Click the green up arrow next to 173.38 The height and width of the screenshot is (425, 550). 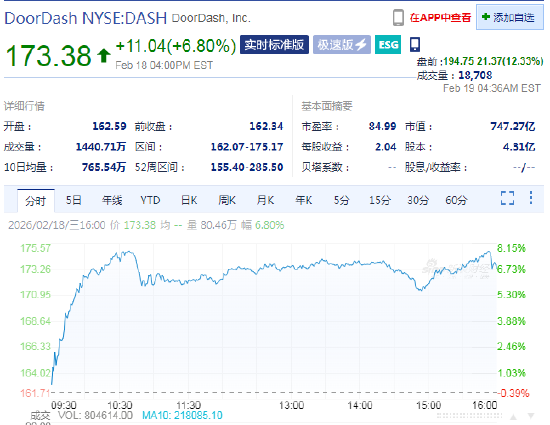point(103,56)
